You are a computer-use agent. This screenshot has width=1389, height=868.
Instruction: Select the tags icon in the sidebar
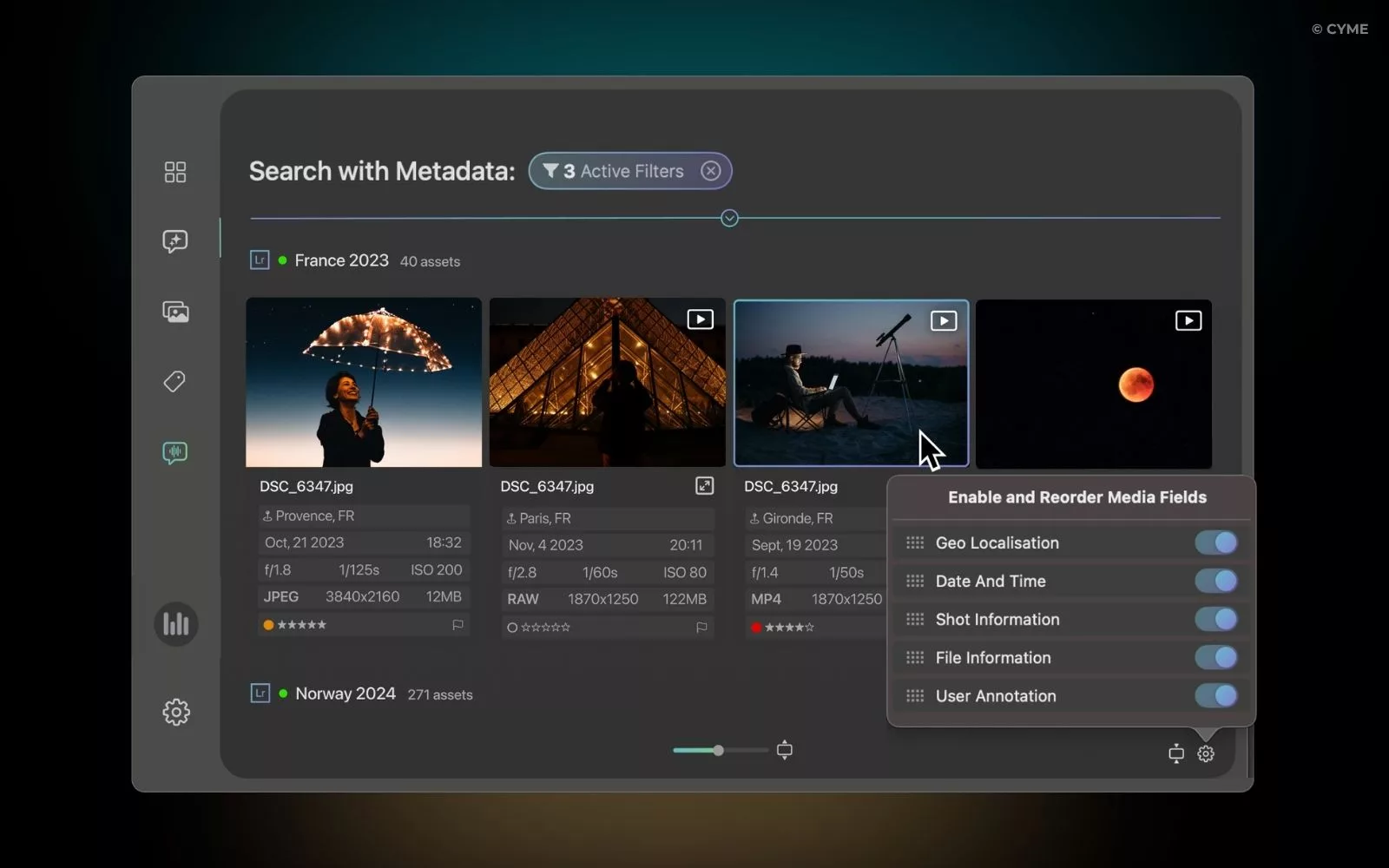point(175,381)
